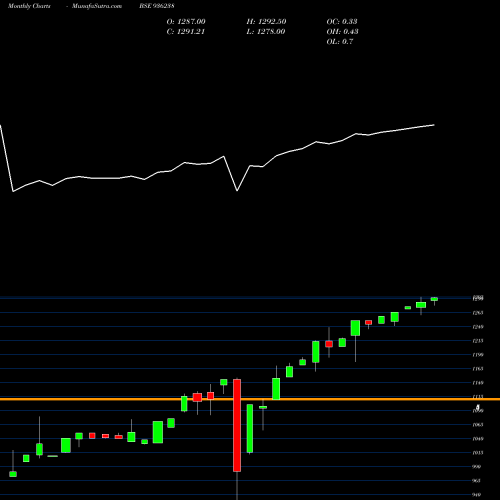This screenshot has width=500, height=500.
Task: Select the close value 'C: 1291.21'
Action: tap(186, 32)
